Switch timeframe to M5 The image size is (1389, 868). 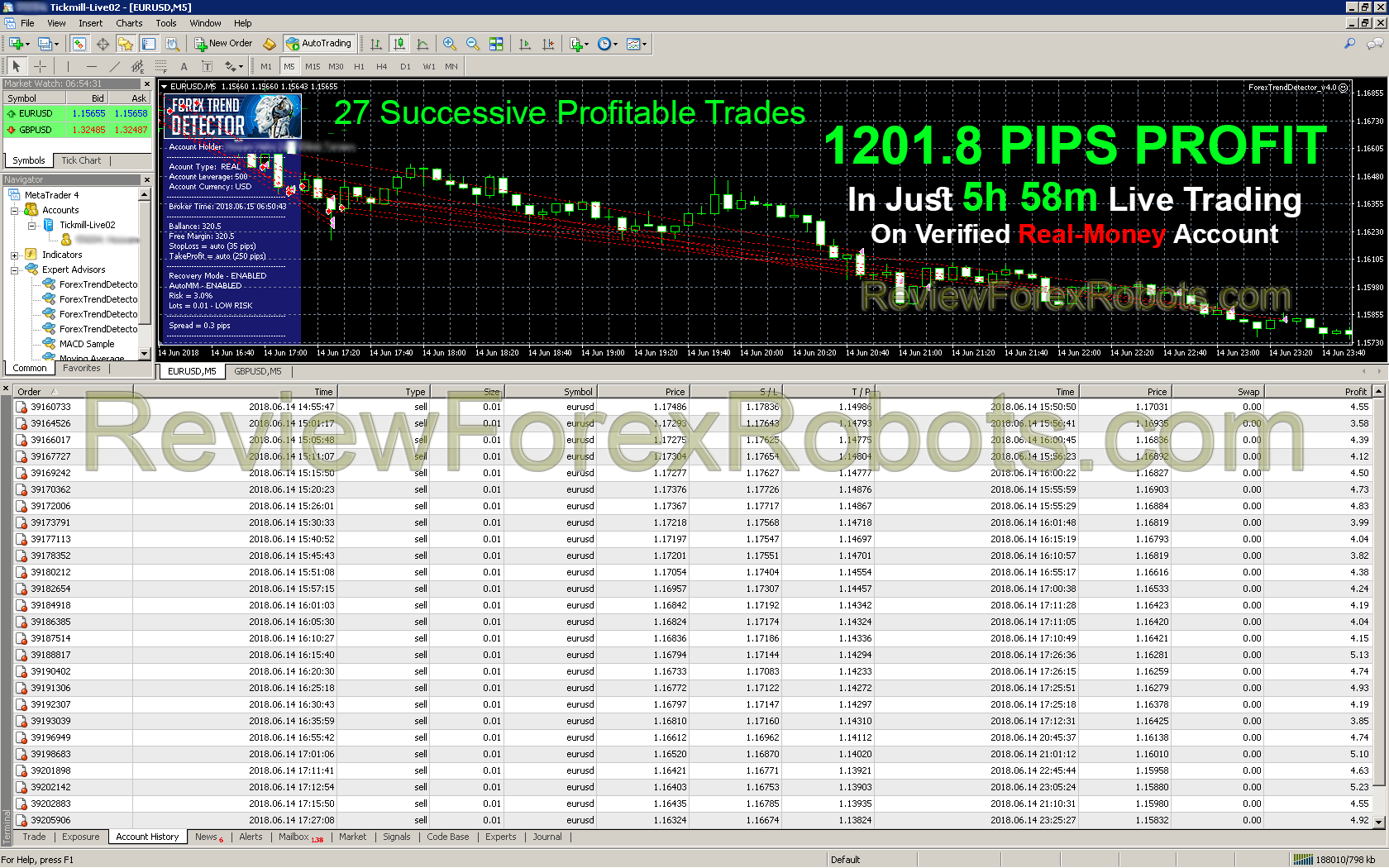(289, 66)
